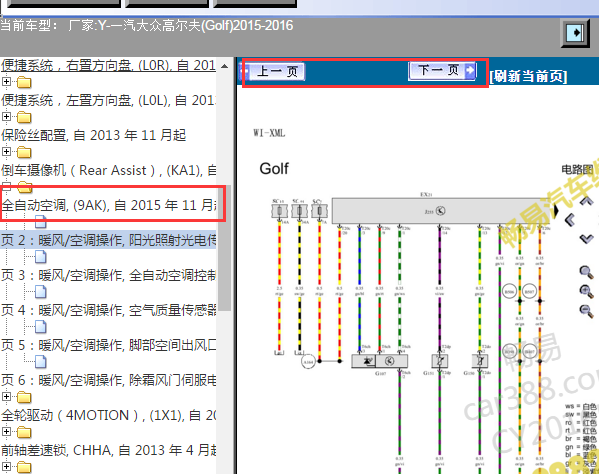Select 前轴差速锁, CHHA, 自 2013 年 4 月起
The image size is (599, 474).
tap(108, 450)
